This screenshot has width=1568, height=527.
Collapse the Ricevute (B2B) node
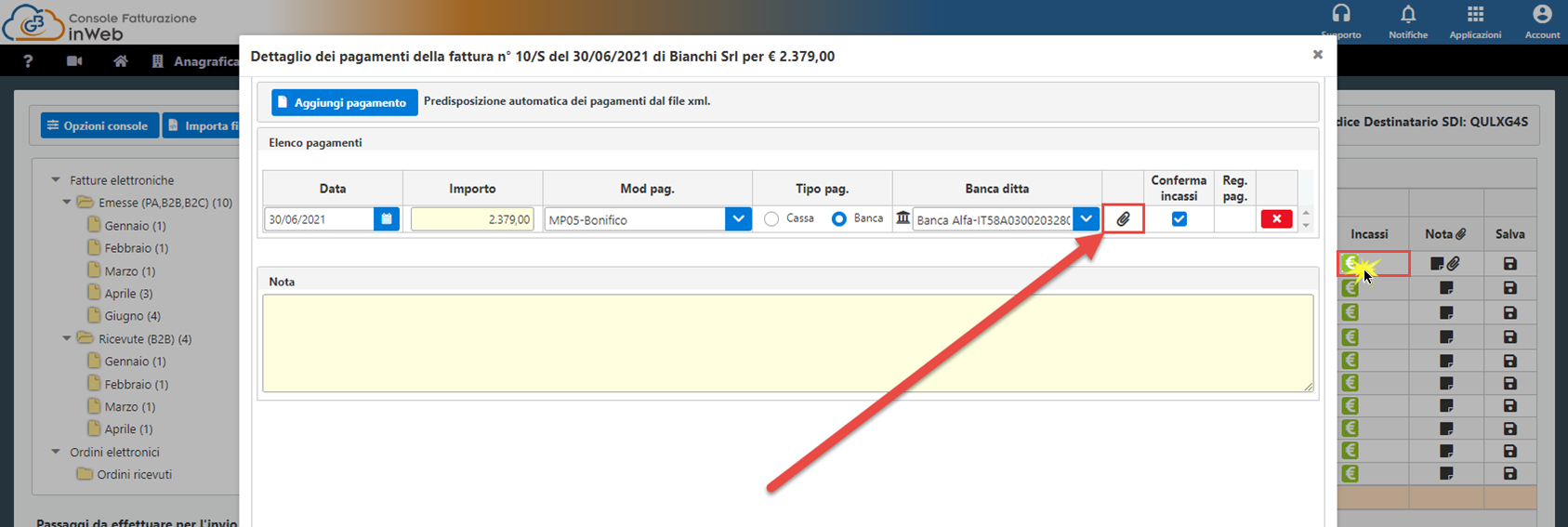pos(67,339)
